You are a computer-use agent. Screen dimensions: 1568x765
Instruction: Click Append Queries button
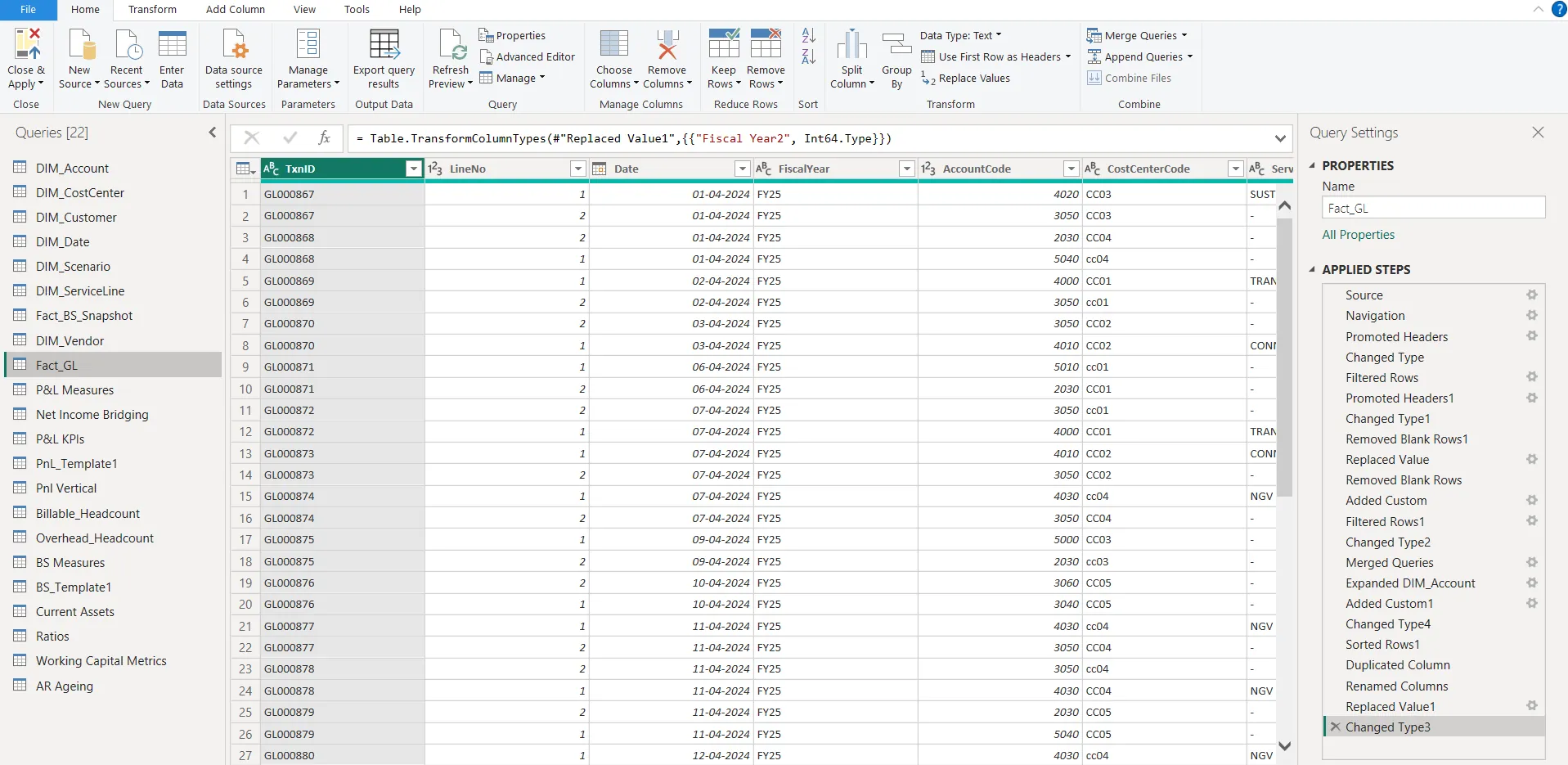tap(1139, 56)
